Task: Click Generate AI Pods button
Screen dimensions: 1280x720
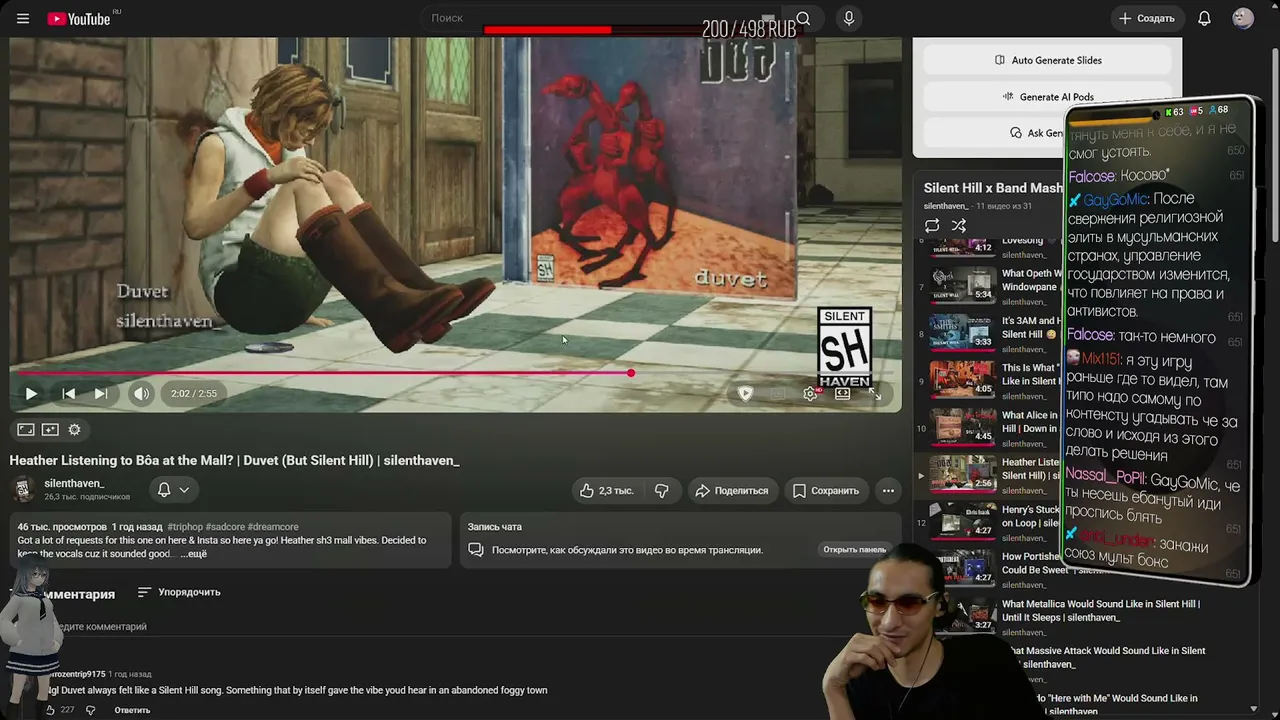Action: [x=1047, y=97]
